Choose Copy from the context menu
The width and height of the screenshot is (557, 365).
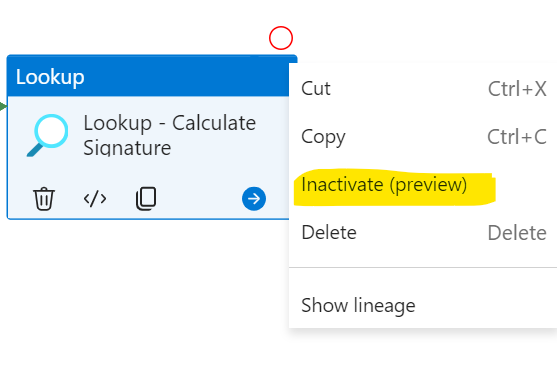(423, 137)
